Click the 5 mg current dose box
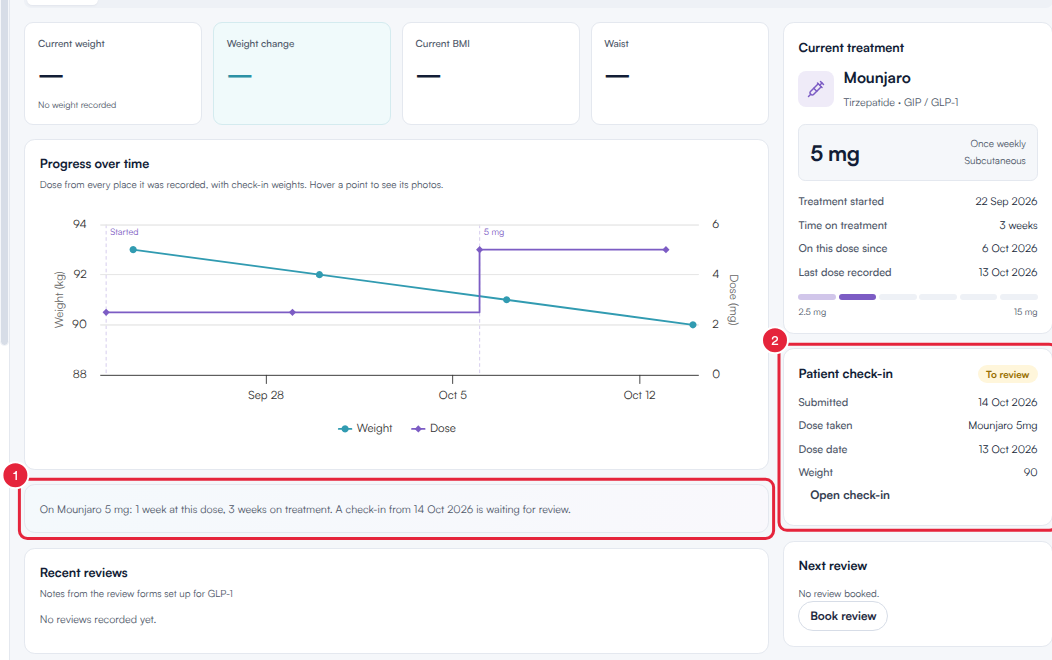The width and height of the screenshot is (1052, 660). coord(918,153)
